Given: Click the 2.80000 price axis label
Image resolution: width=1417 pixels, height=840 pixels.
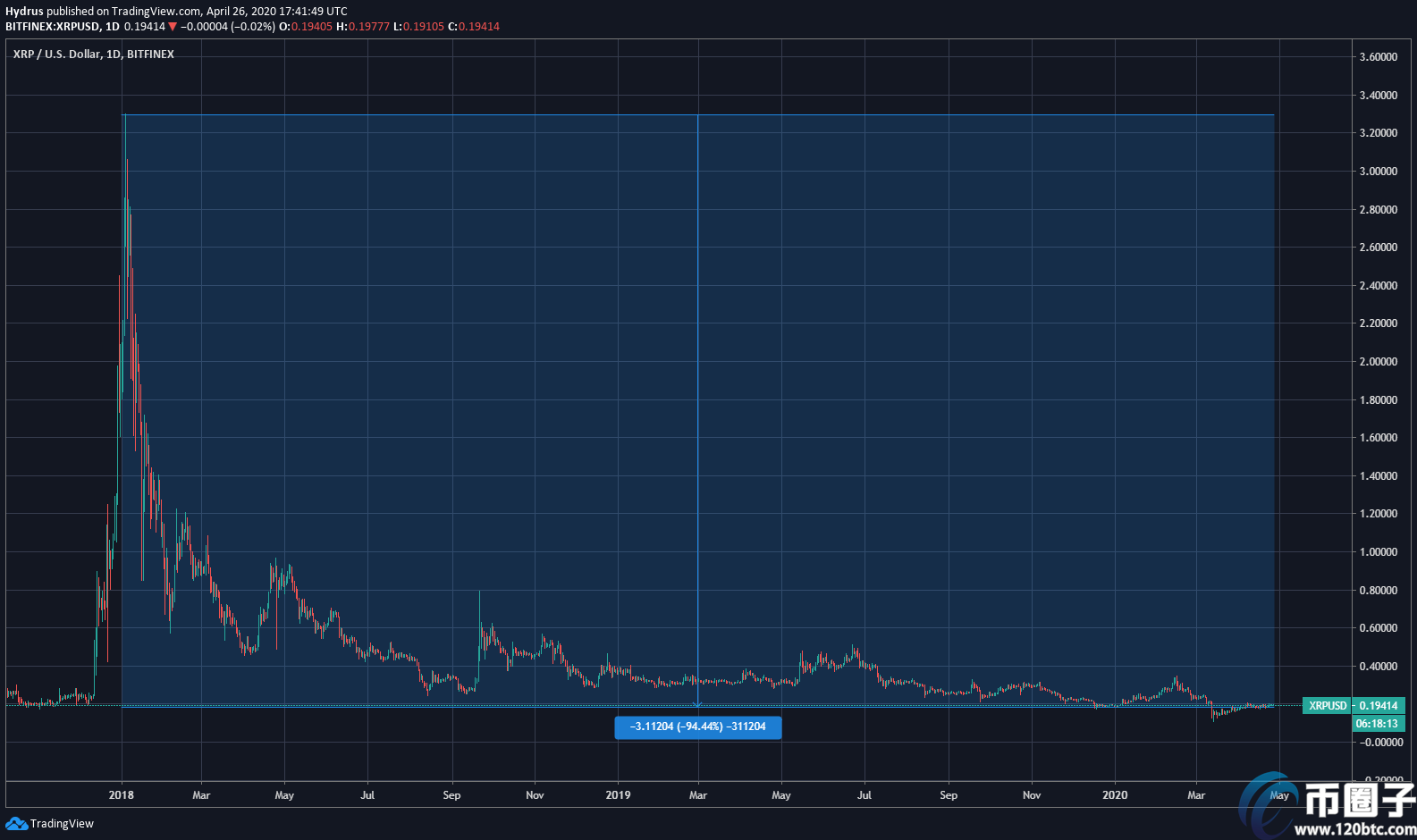Looking at the screenshot, I should coord(1379,210).
